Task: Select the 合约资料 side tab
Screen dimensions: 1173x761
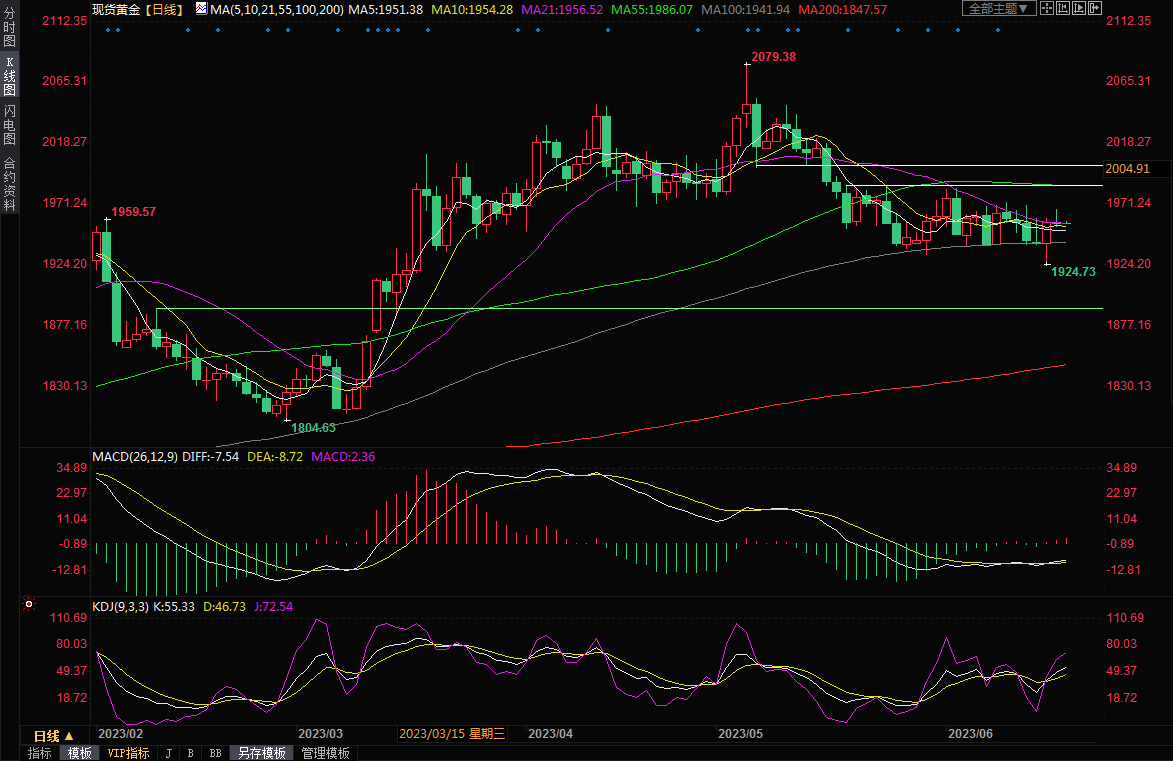Action: pos(9,184)
